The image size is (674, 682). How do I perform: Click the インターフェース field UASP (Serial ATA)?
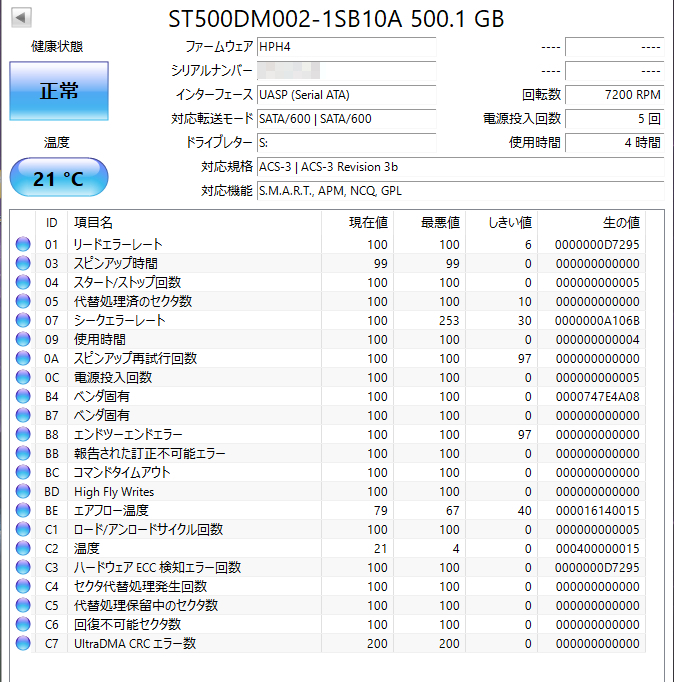pos(347,95)
